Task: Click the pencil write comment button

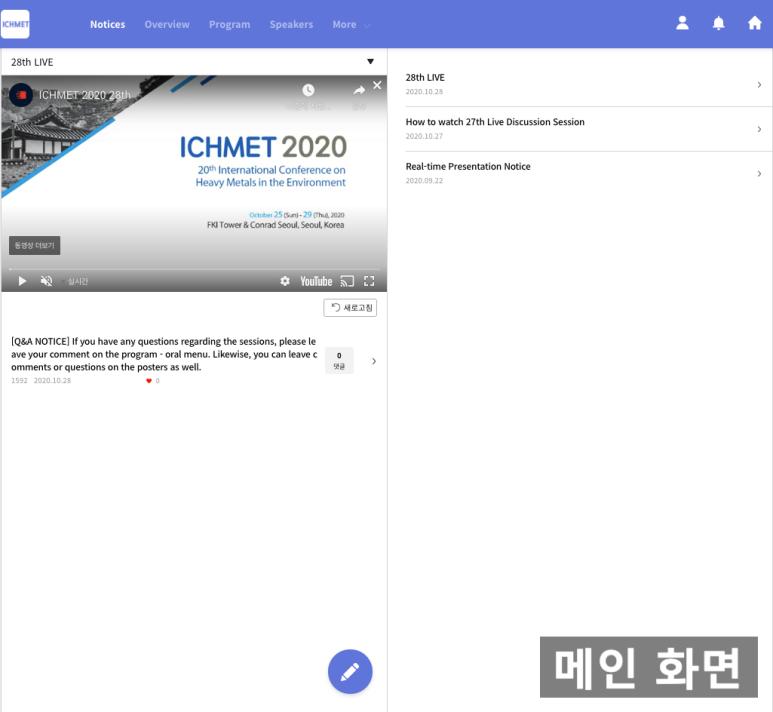Action: 350,672
